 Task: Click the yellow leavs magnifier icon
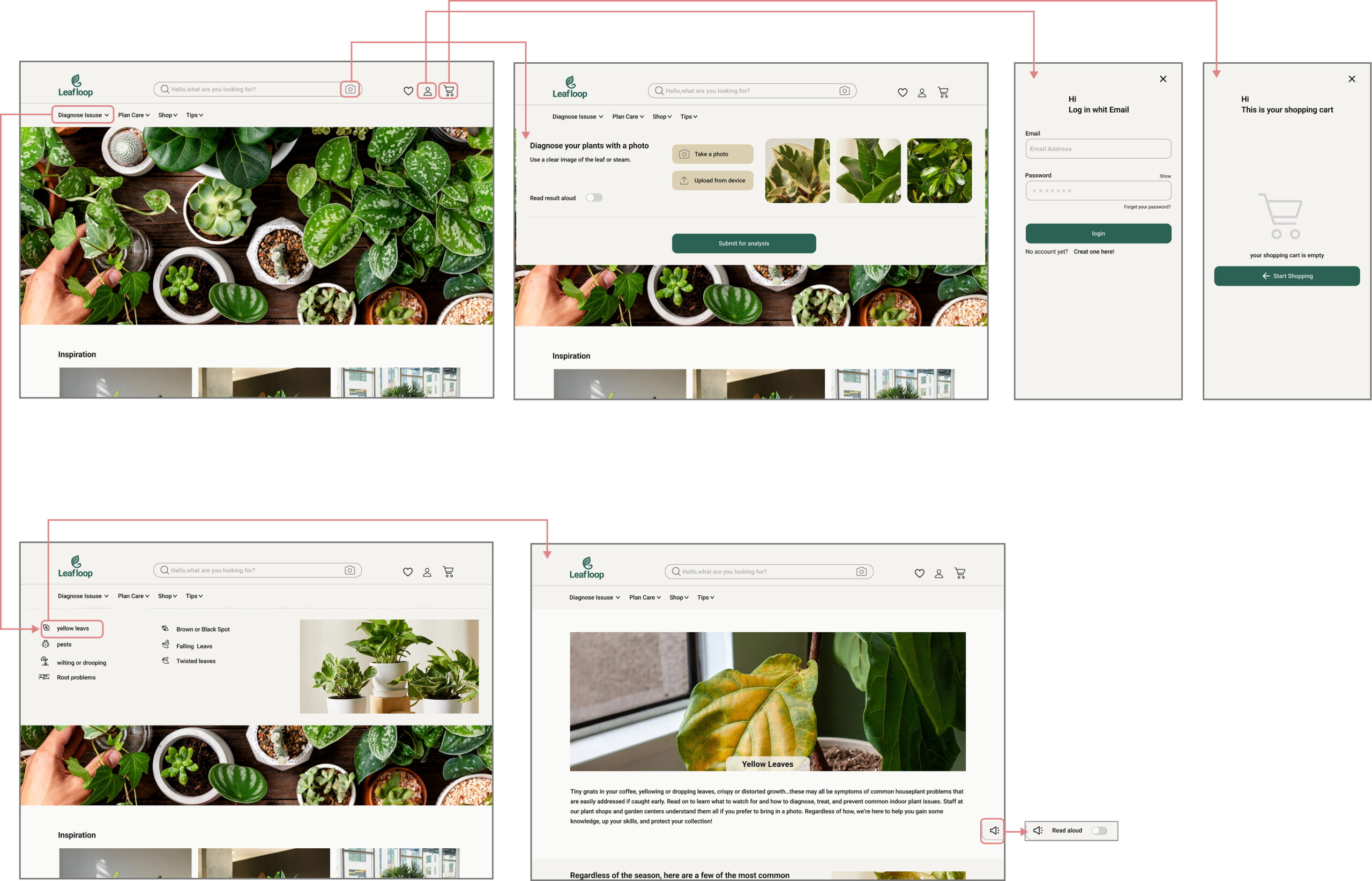pos(46,627)
